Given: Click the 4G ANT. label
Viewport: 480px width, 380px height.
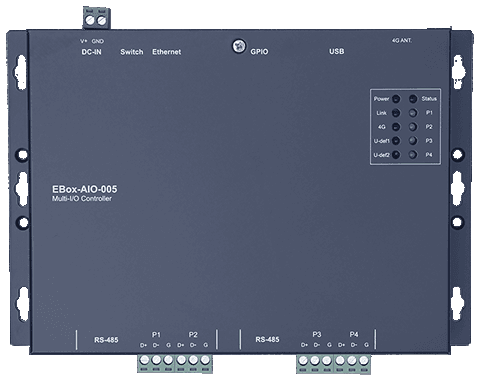Looking at the screenshot, I should (402, 40).
